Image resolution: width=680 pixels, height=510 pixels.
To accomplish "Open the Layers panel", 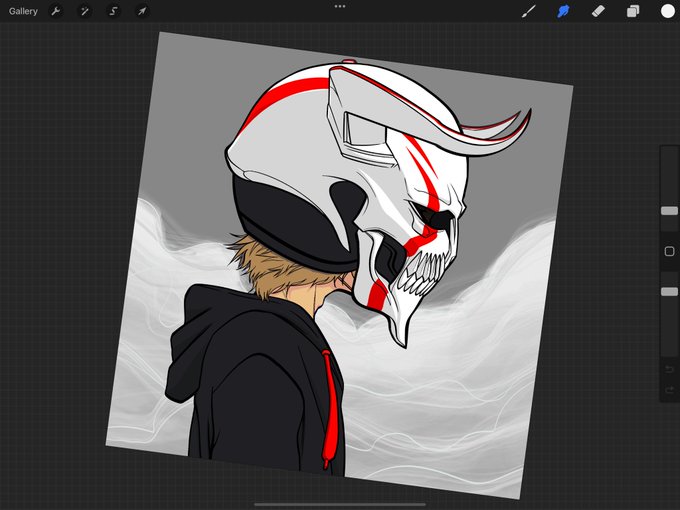I will 633,11.
